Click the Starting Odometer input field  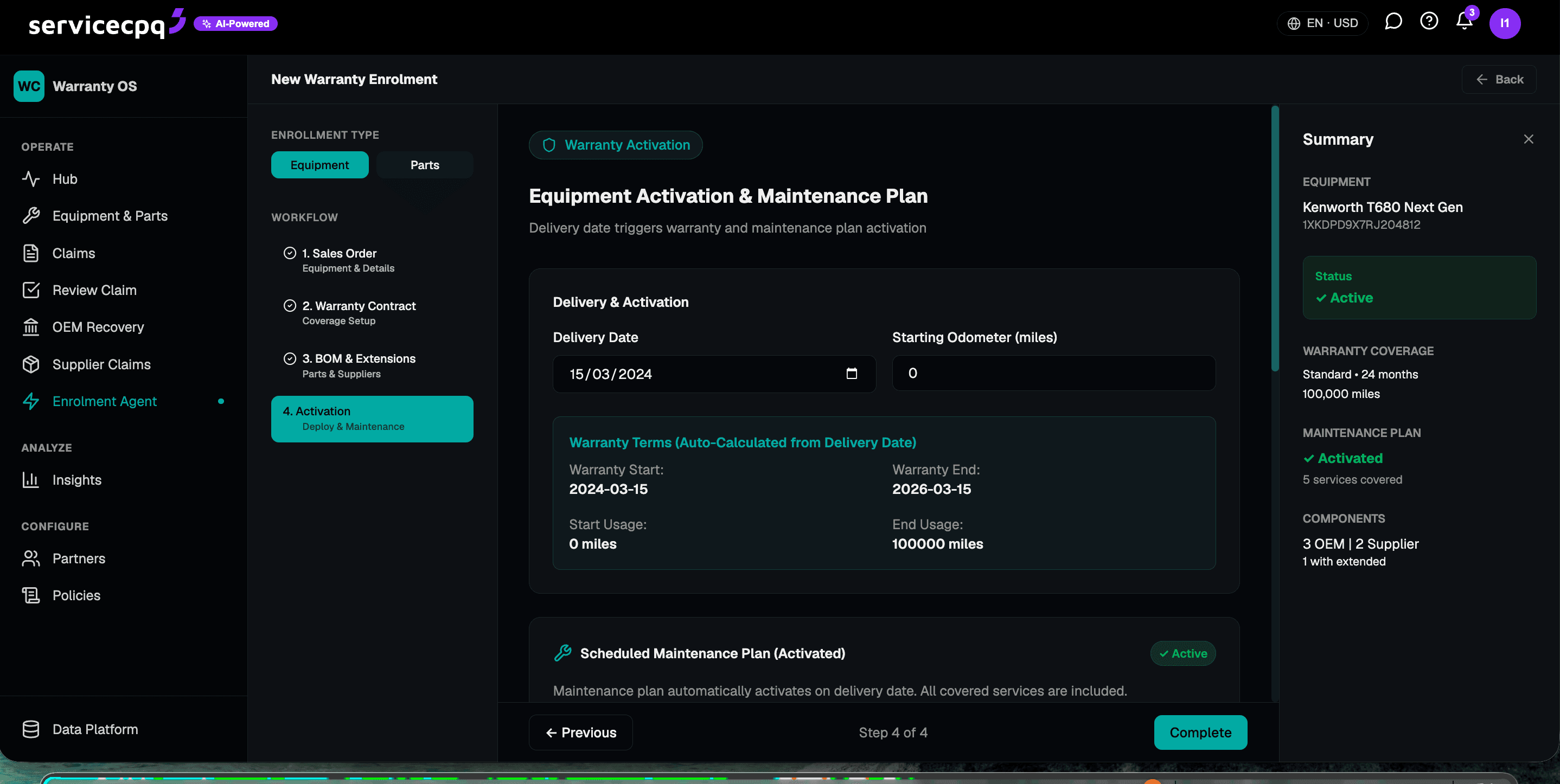coord(1054,373)
